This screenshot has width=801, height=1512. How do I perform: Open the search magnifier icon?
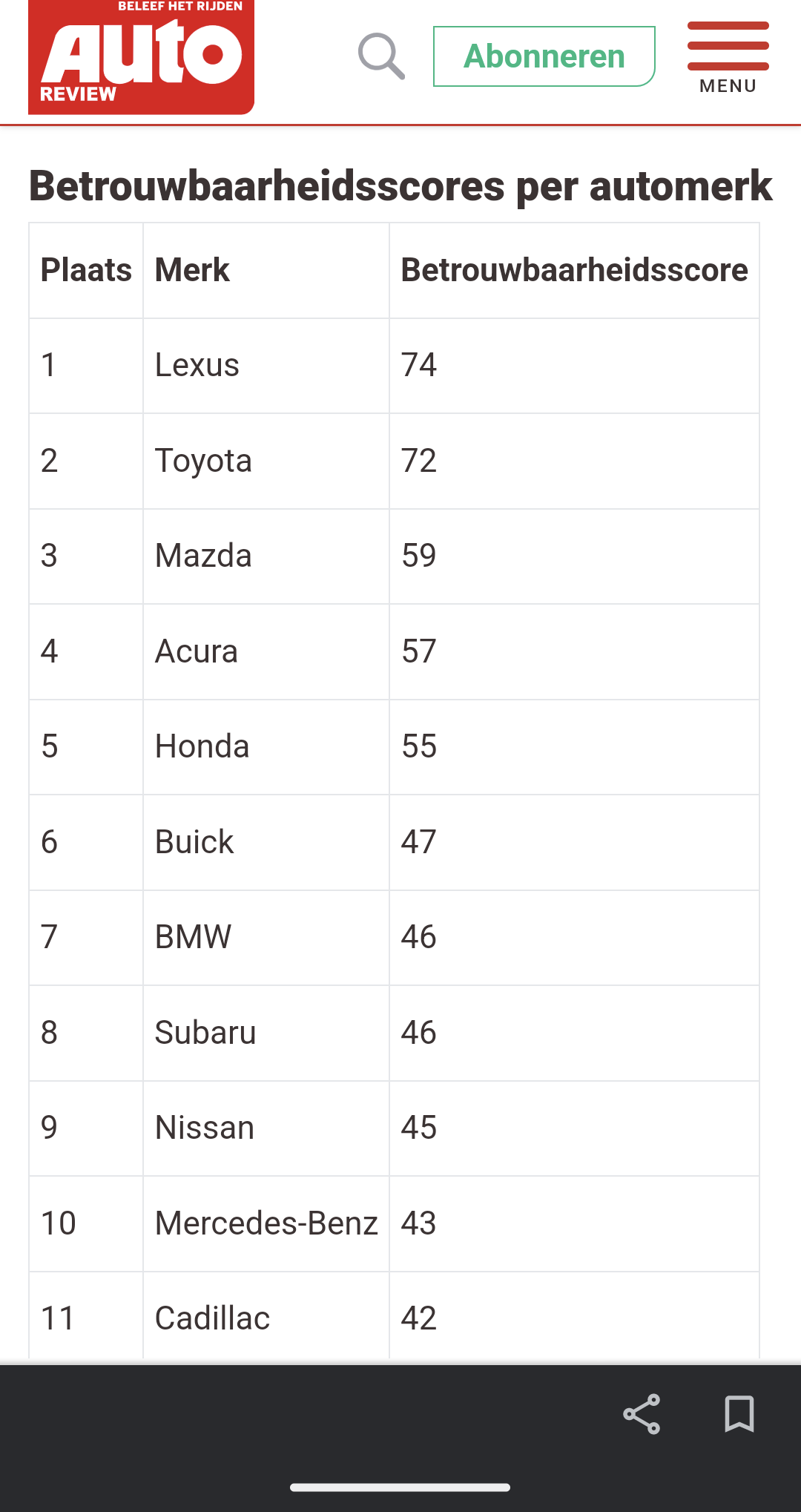pos(381,56)
